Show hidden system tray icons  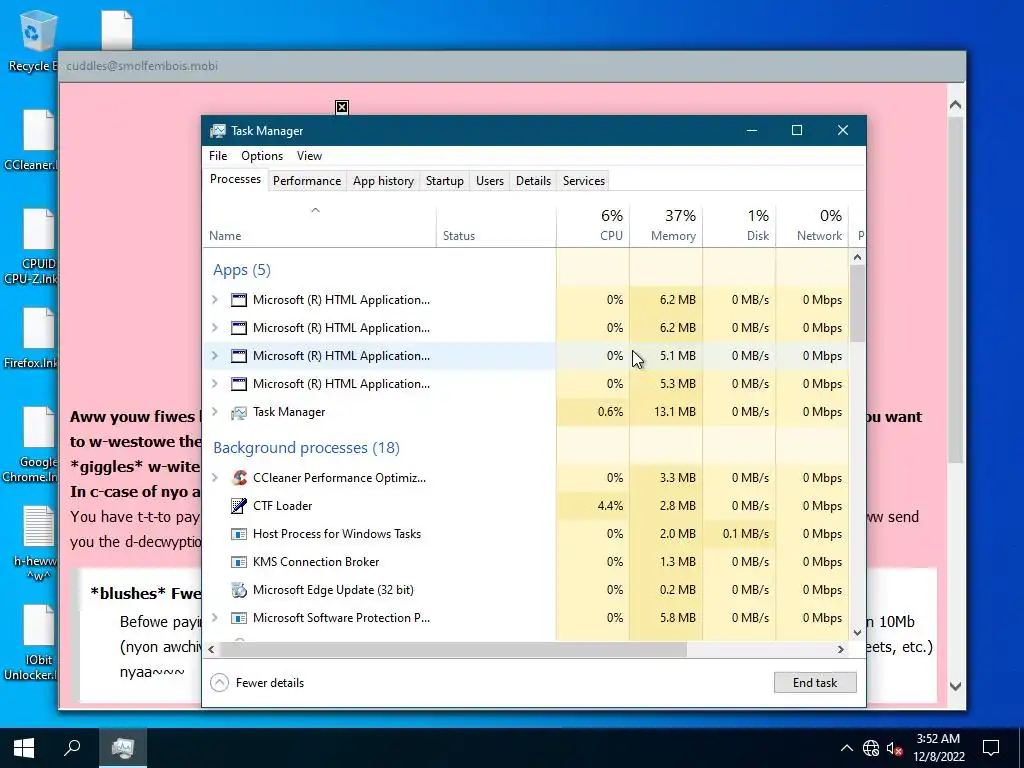coord(846,748)
